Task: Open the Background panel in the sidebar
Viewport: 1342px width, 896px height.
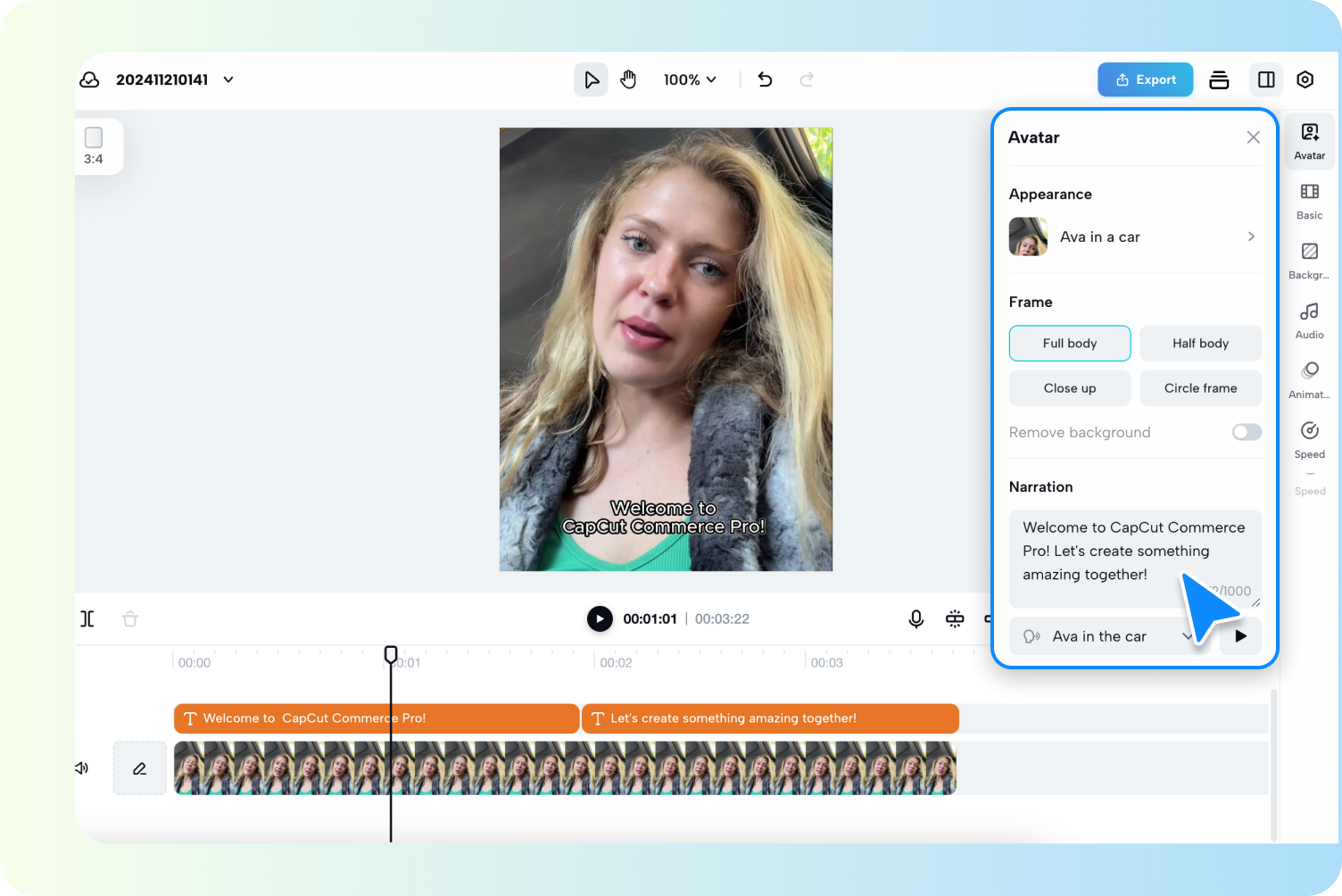Action: [x=1309, y=259]
